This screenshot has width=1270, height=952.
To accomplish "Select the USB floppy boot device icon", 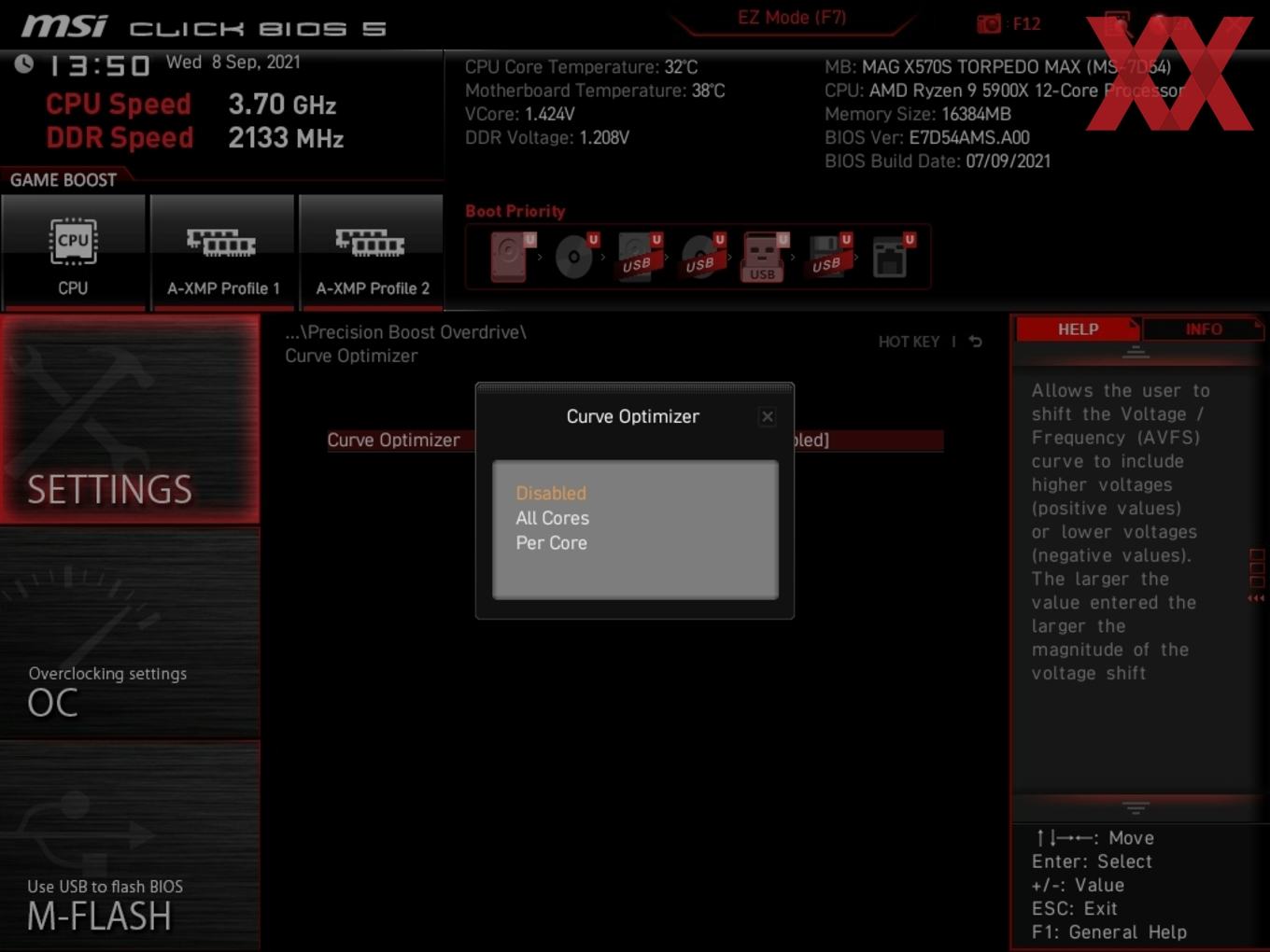I will point(828,257).
